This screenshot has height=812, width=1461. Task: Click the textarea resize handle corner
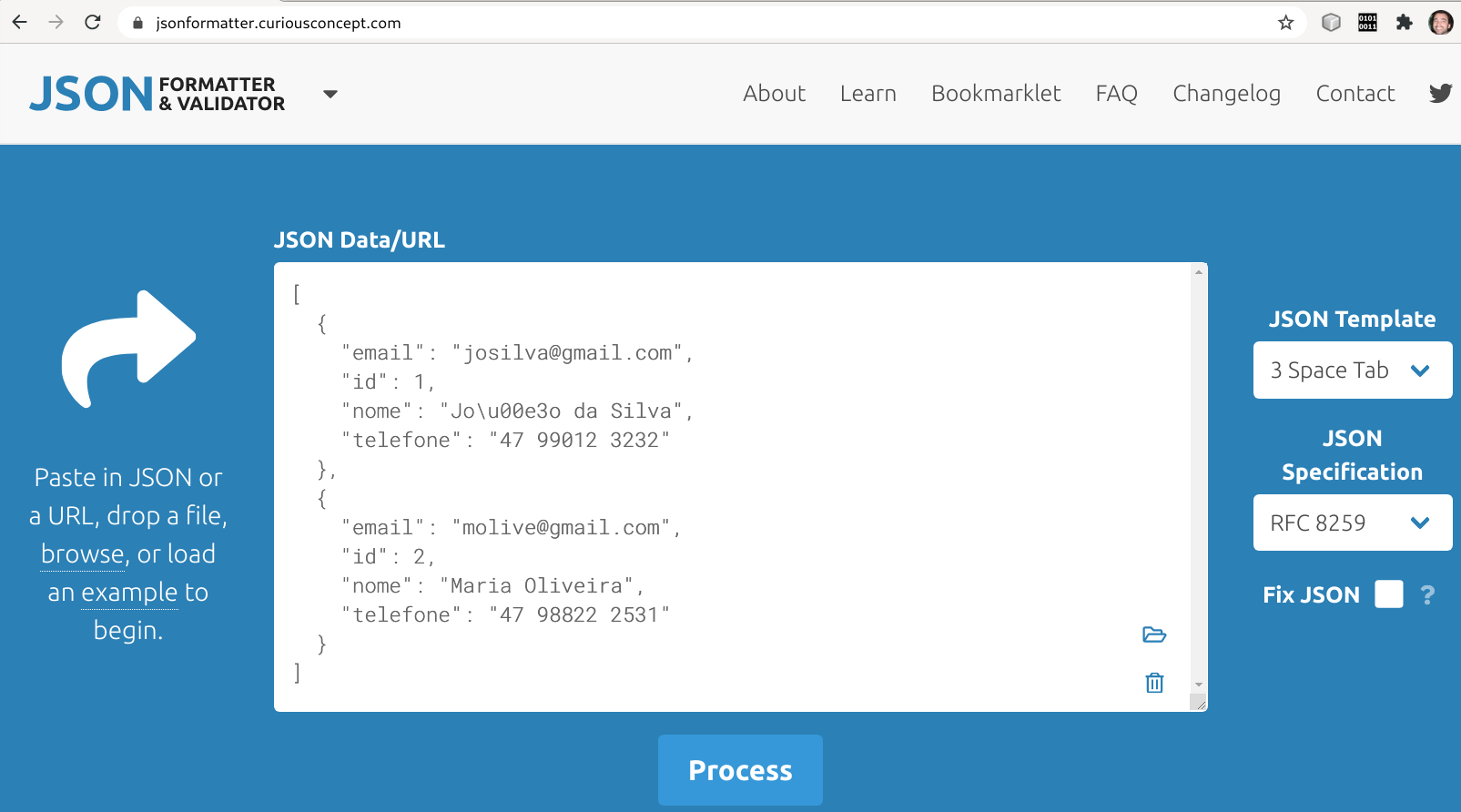1200,704
